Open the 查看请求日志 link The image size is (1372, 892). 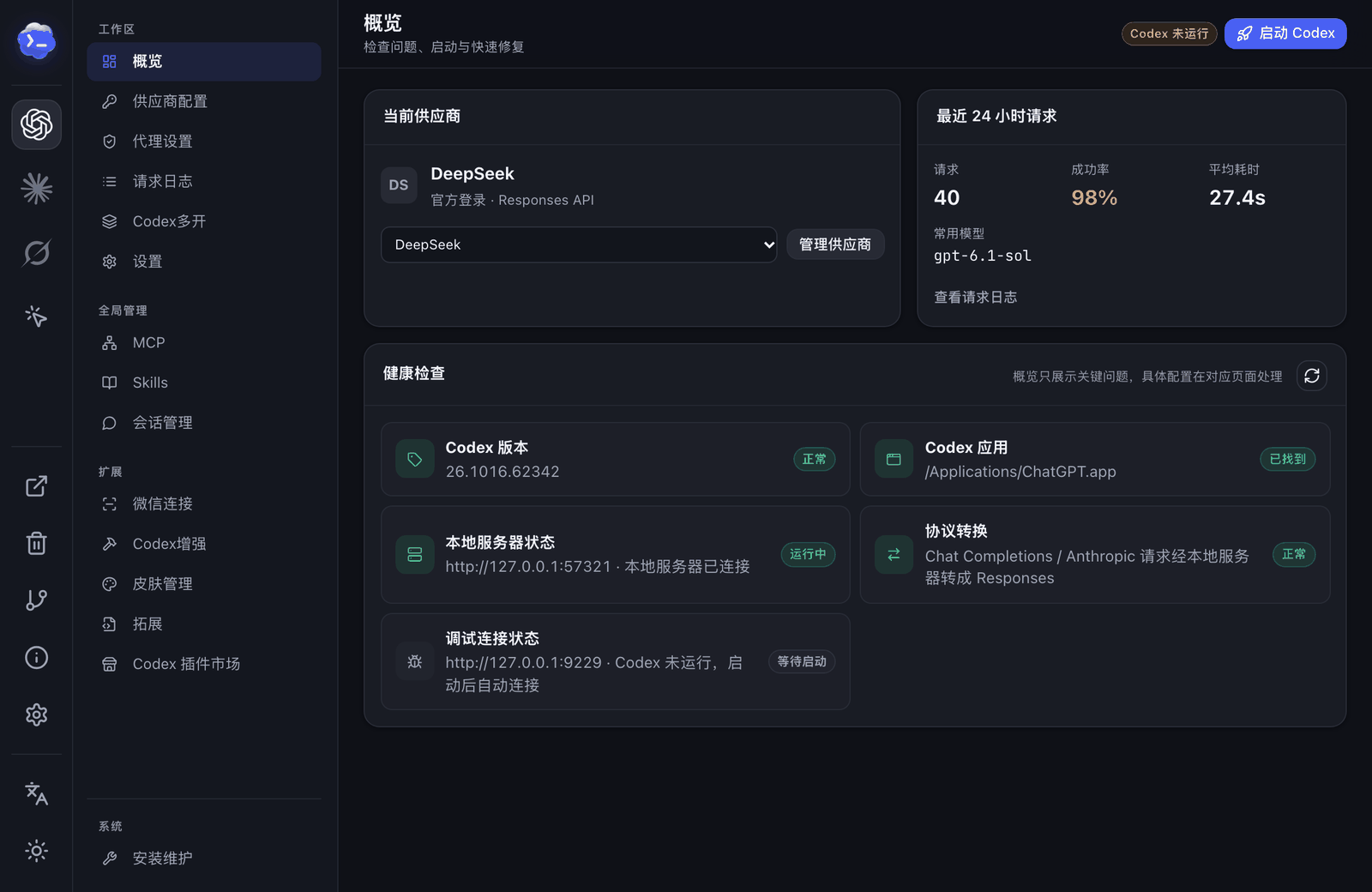(975, 297)
